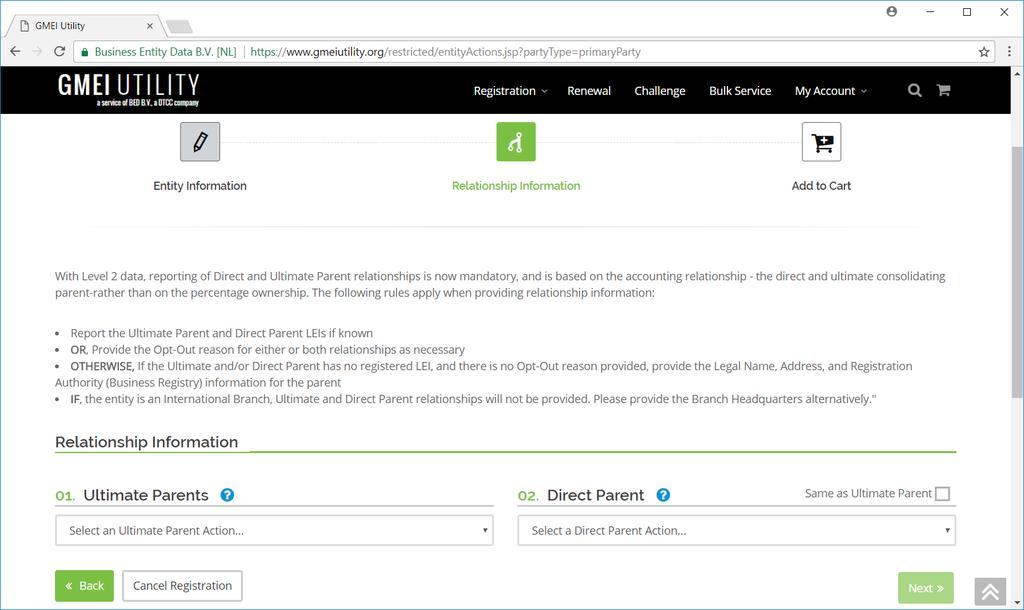Open the Select an Ultimate Parent Action dropdown
This screenshot has width=1024, height=610.
[274, 530]
